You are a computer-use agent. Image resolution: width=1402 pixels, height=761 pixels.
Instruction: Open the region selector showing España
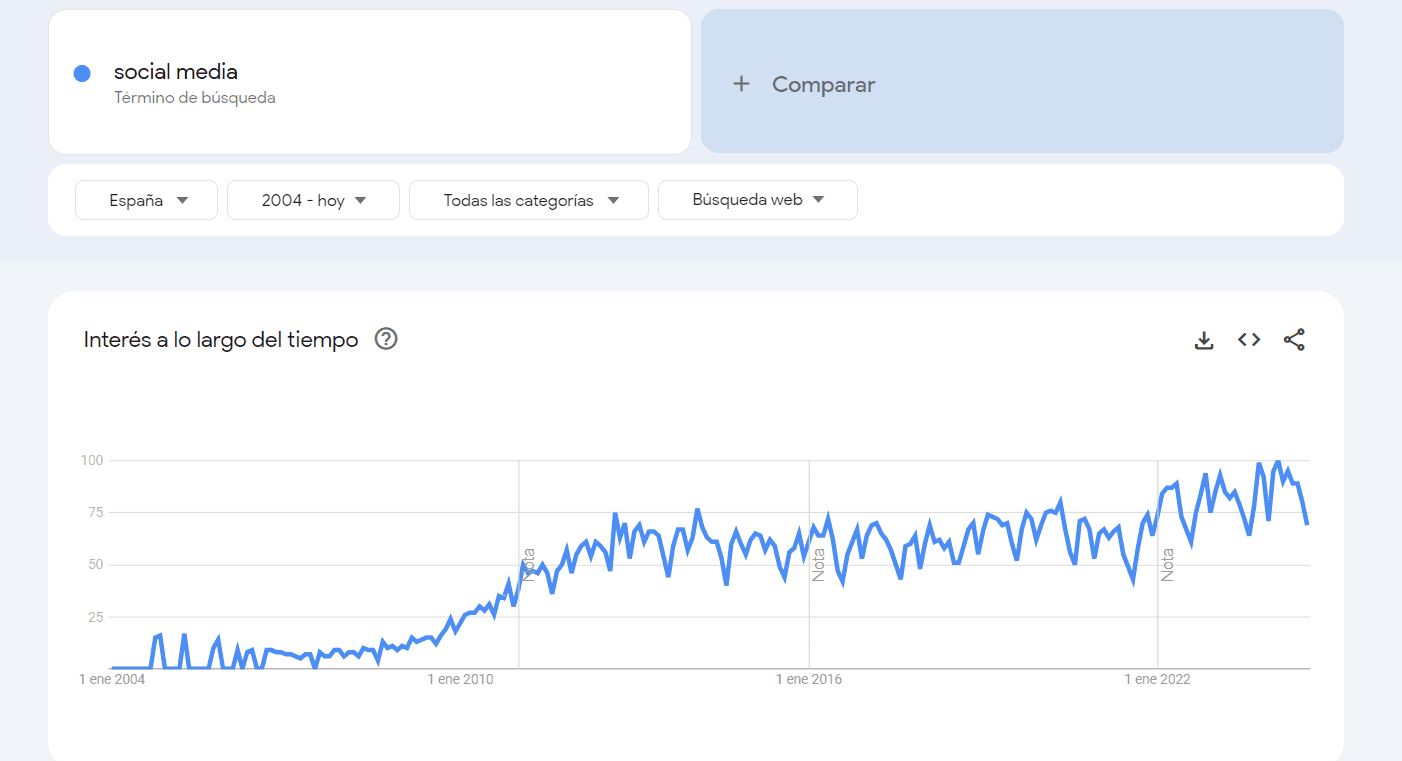146,199
